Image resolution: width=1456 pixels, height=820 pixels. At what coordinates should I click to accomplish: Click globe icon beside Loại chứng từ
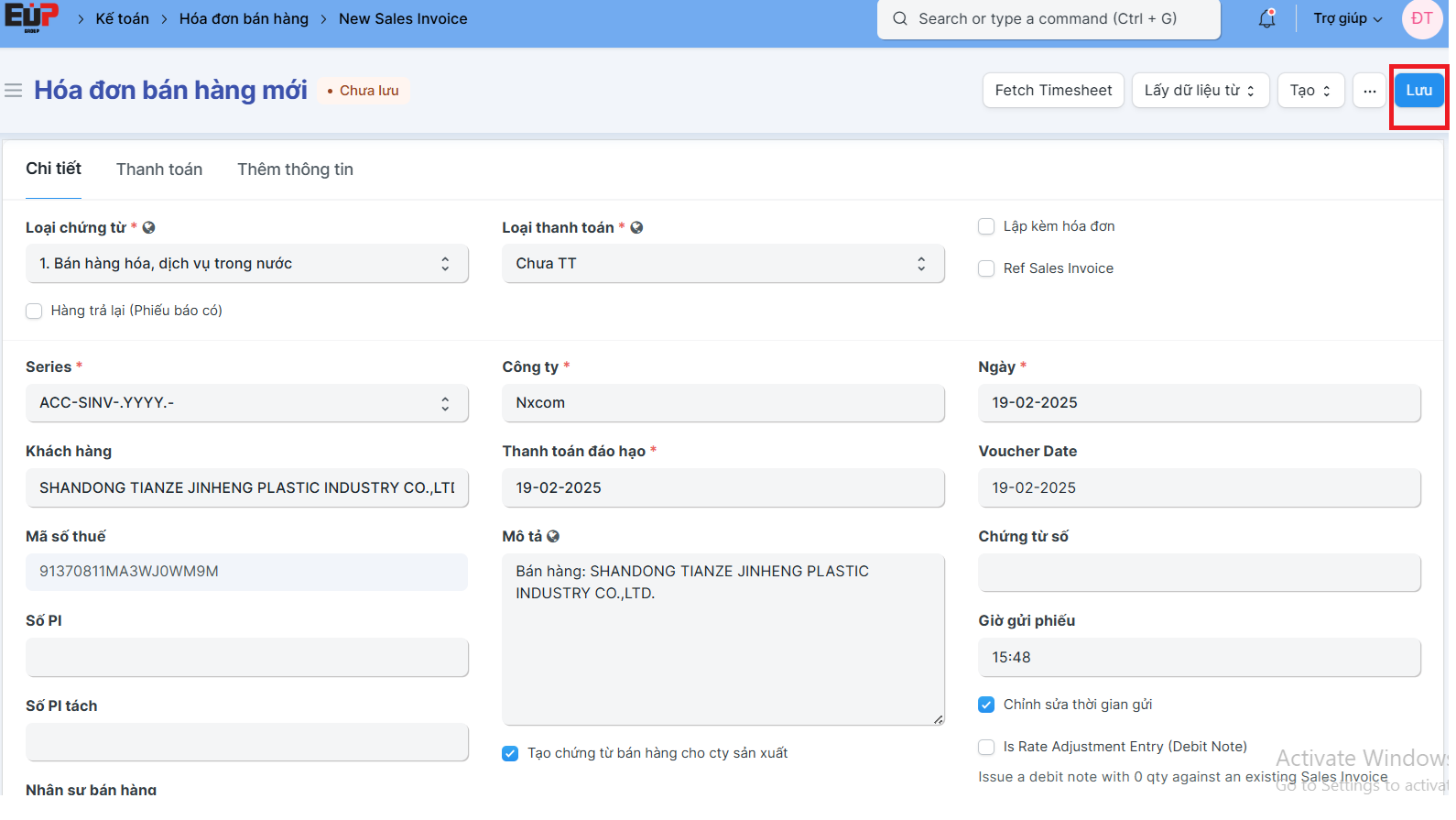click(149, 228)
